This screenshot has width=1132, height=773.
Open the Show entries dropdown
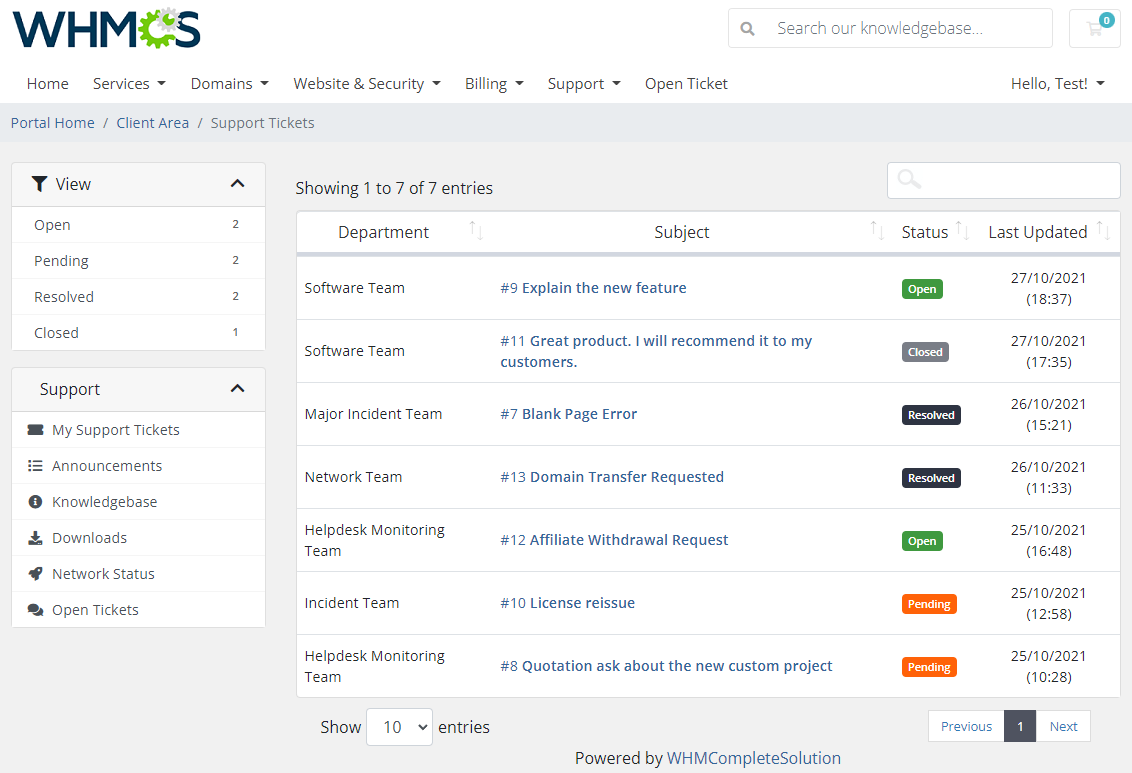pyautogui.click(x=399, y=727)
